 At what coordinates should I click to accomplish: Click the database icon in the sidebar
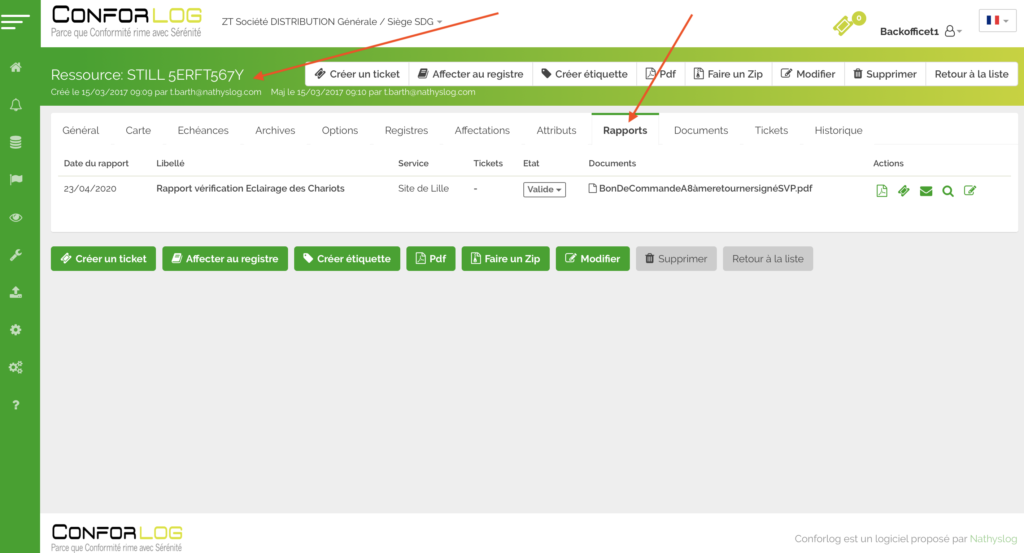pos(16,142)
